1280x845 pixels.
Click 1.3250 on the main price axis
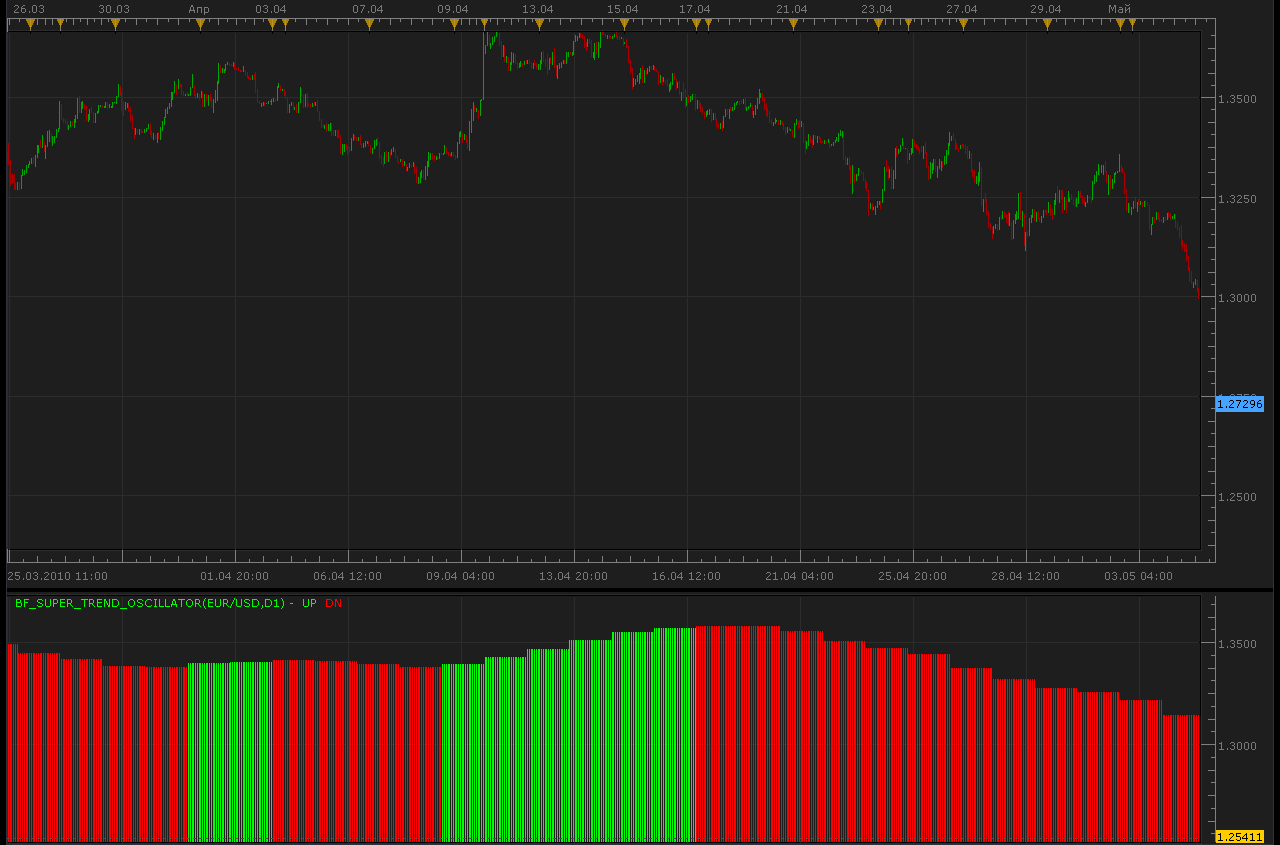[x=1237, y=199]
